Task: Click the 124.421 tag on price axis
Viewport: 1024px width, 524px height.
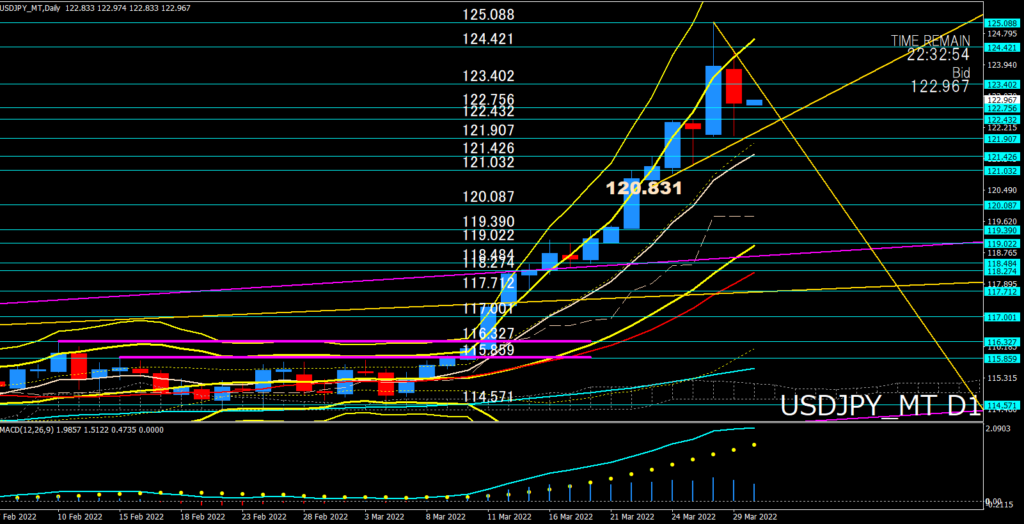Action: click(1002, 48)
